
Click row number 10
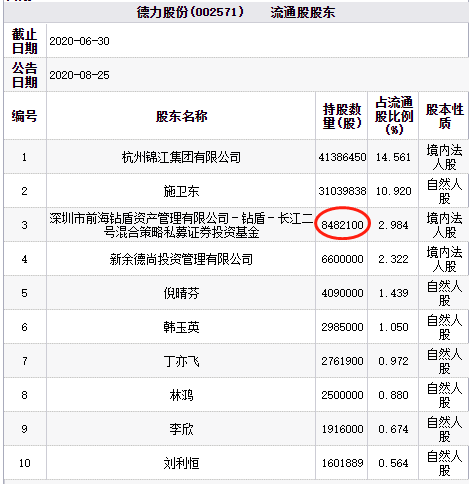[24, 463]
